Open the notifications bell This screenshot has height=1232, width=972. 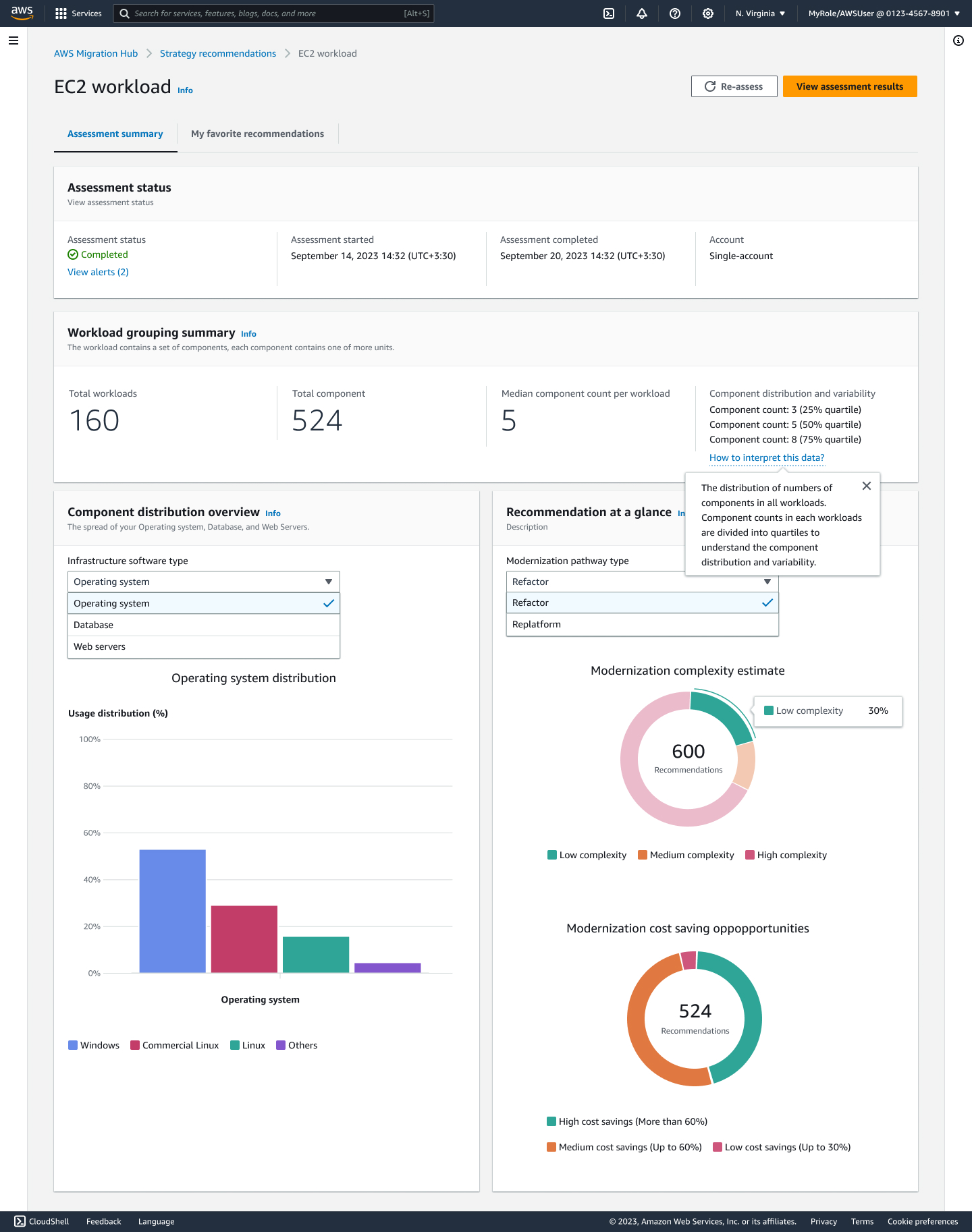[x=642, y=13]
